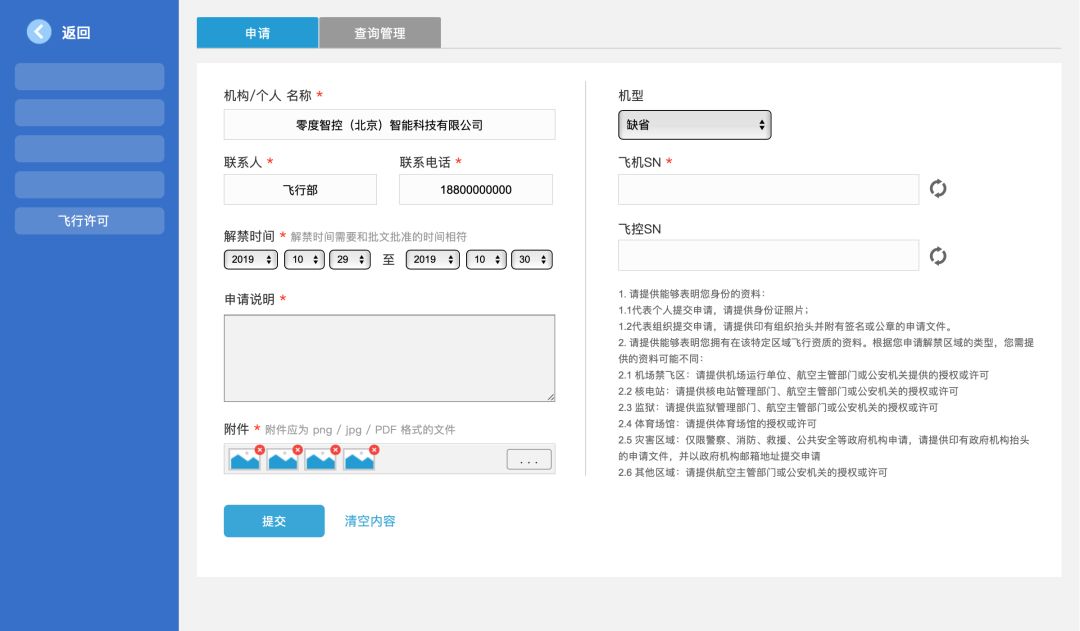Refresh the 飞机SN field with its reload icon
Image resolution: width=1080 pixels, height=631 pixels.
pyautogui.click(x=938, y=189)
